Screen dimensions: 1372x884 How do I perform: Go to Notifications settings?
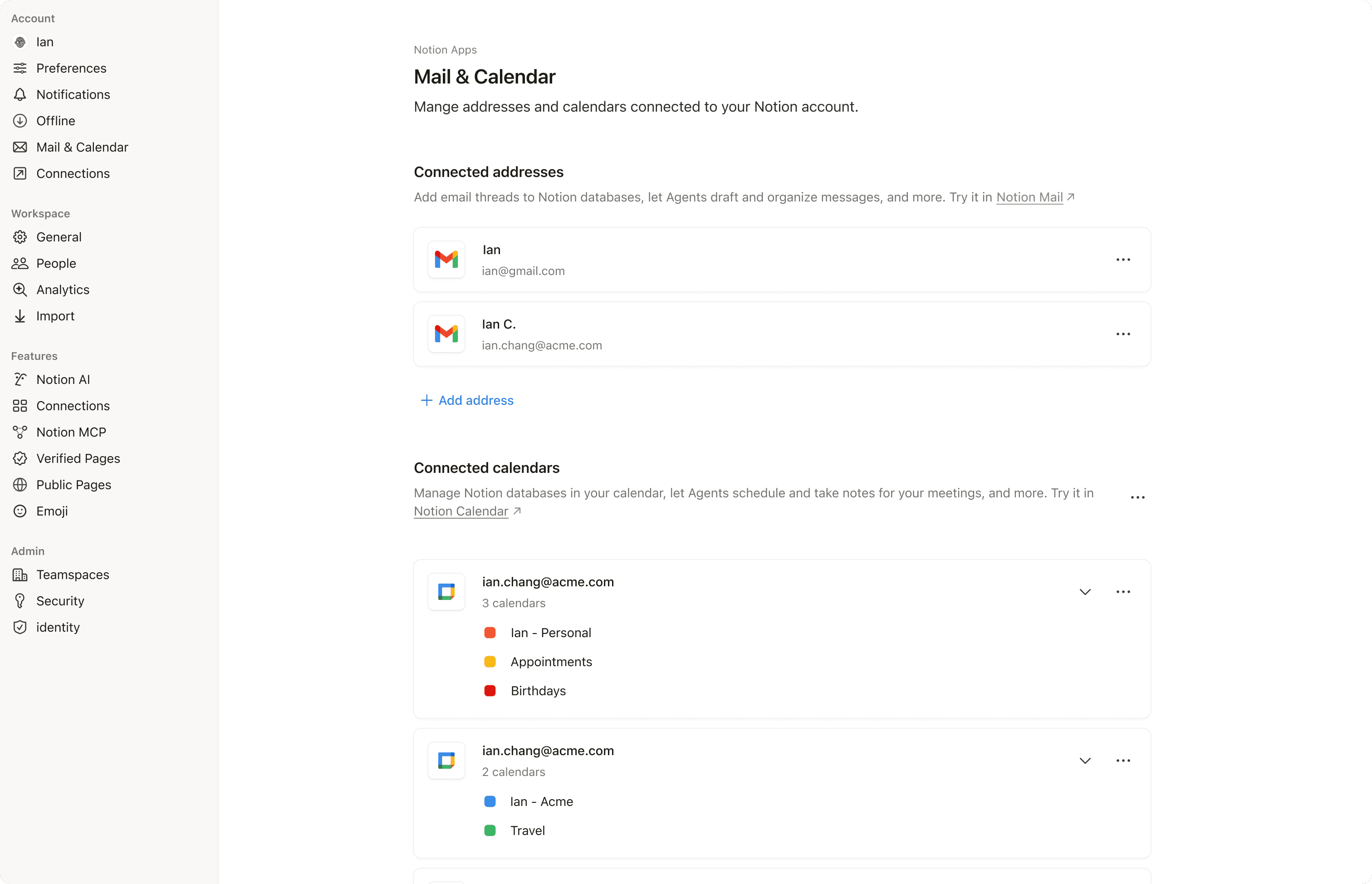click(x=73, y=95)
